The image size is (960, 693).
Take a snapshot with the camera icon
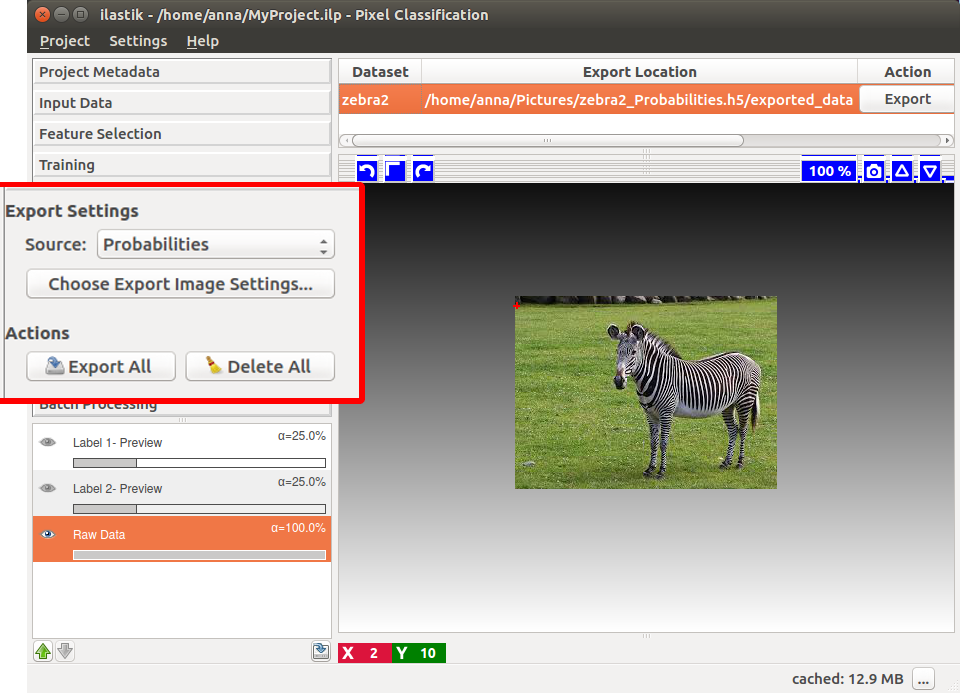[x=874, y=171]
